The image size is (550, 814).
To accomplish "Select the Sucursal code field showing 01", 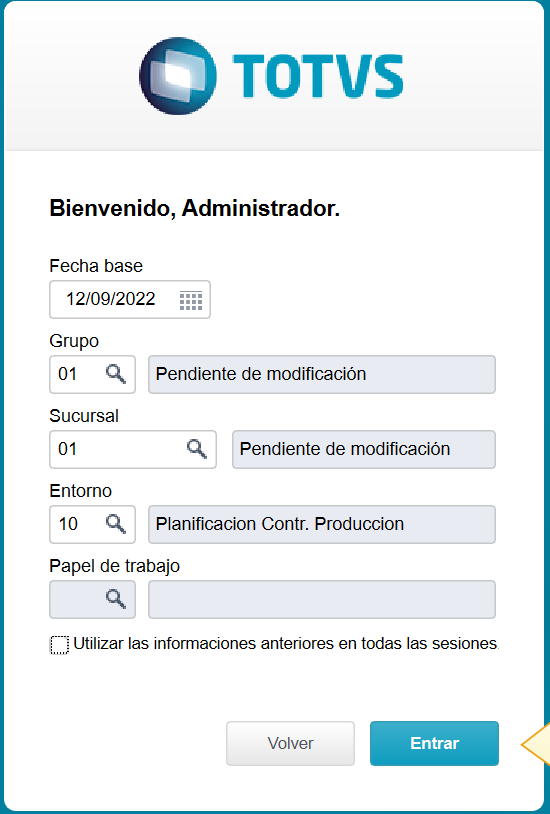I will pos(133,449).
